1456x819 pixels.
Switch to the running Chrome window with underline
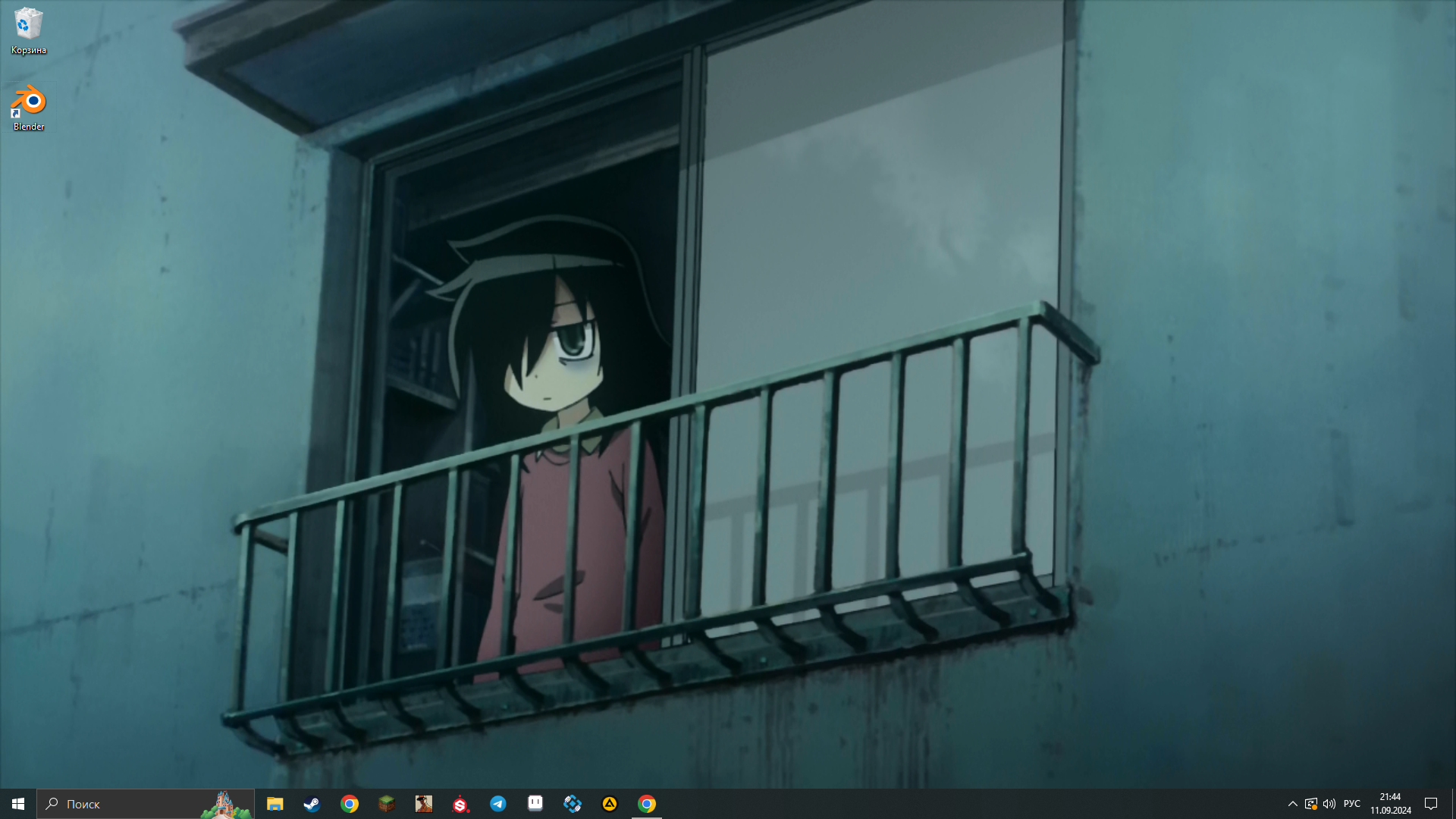click(x=647, y=804)
